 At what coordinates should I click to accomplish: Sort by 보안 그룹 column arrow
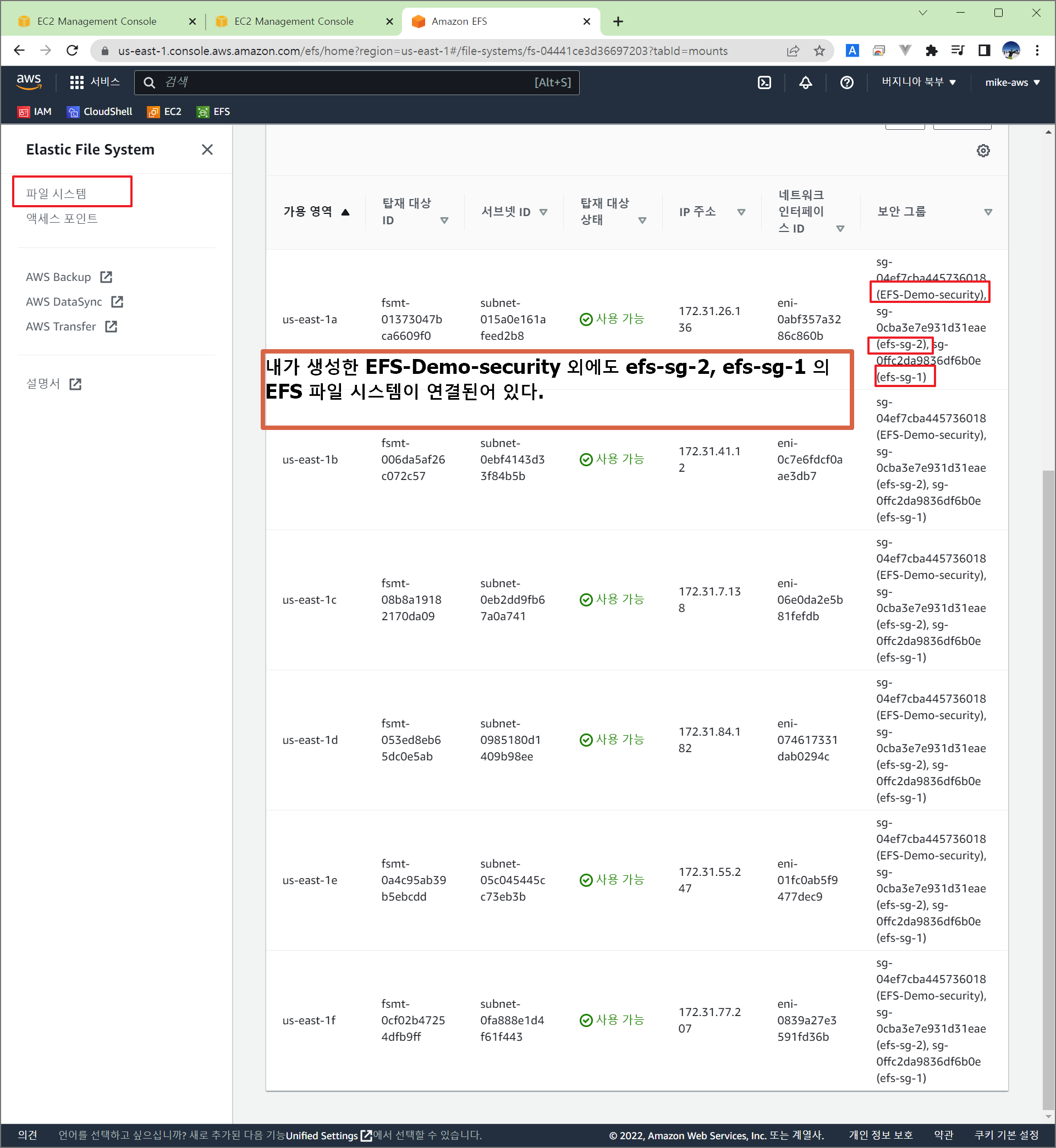tap(988, 212)
